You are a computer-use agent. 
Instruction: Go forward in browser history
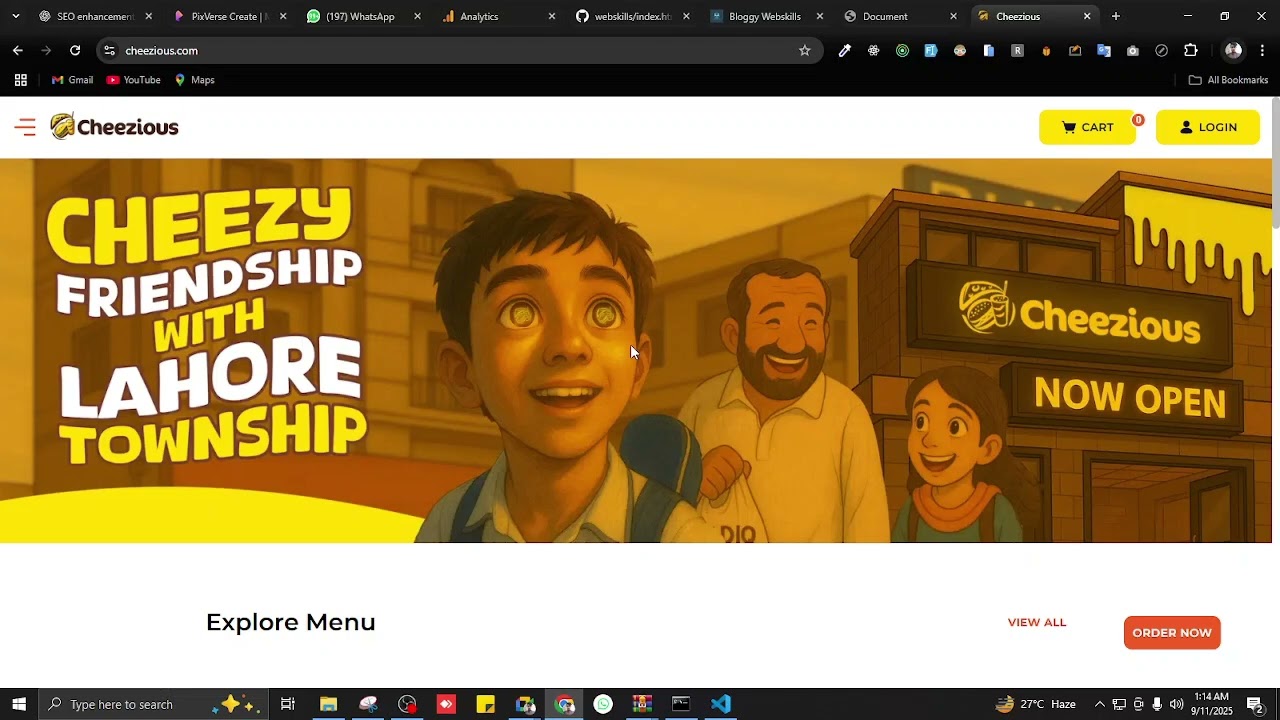tap(46, 50)
